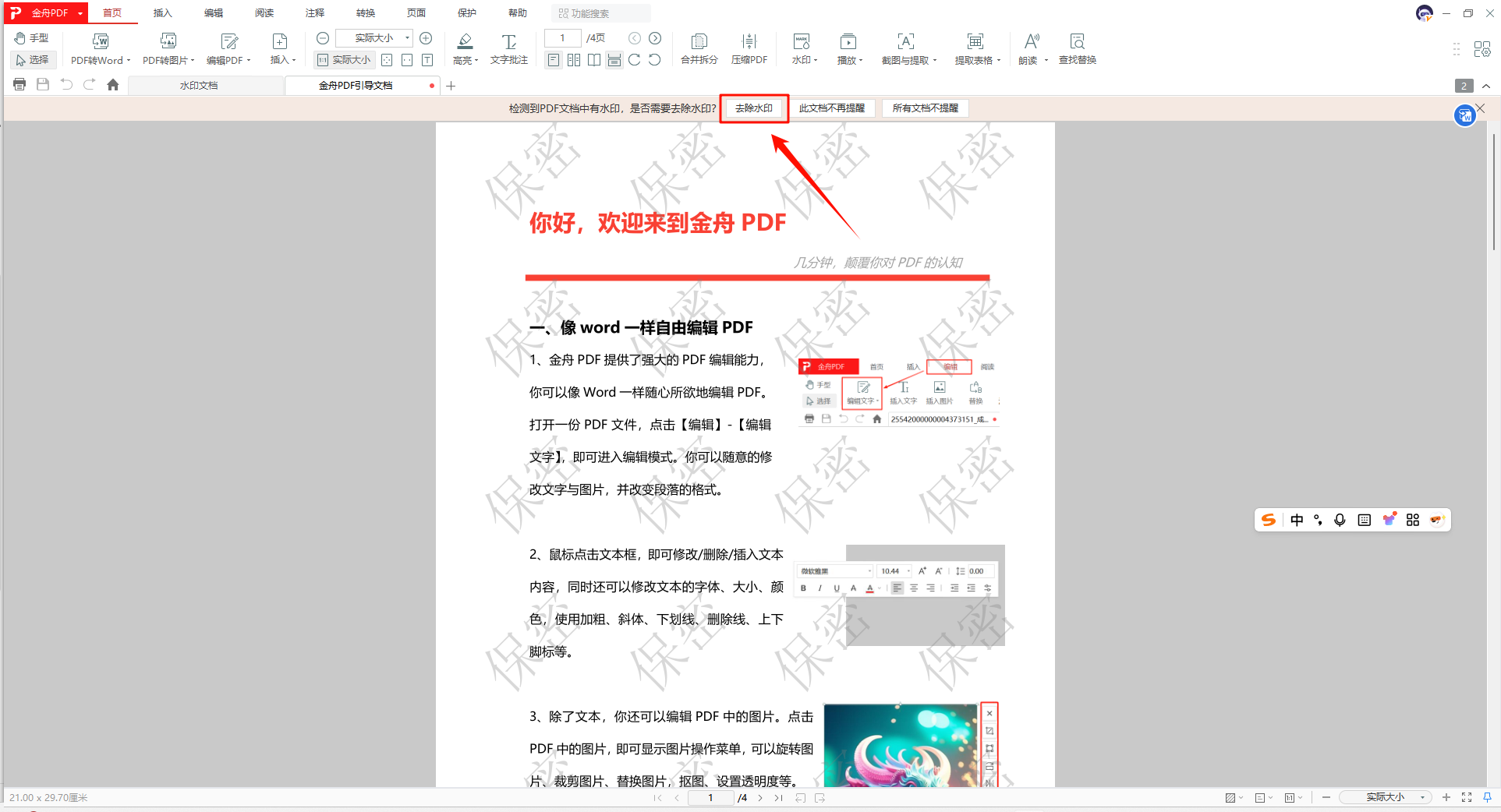This screenshot has height=812, width=1501.
Task: Click the 所有文档不提醒 button
Action: click(926, 108)
